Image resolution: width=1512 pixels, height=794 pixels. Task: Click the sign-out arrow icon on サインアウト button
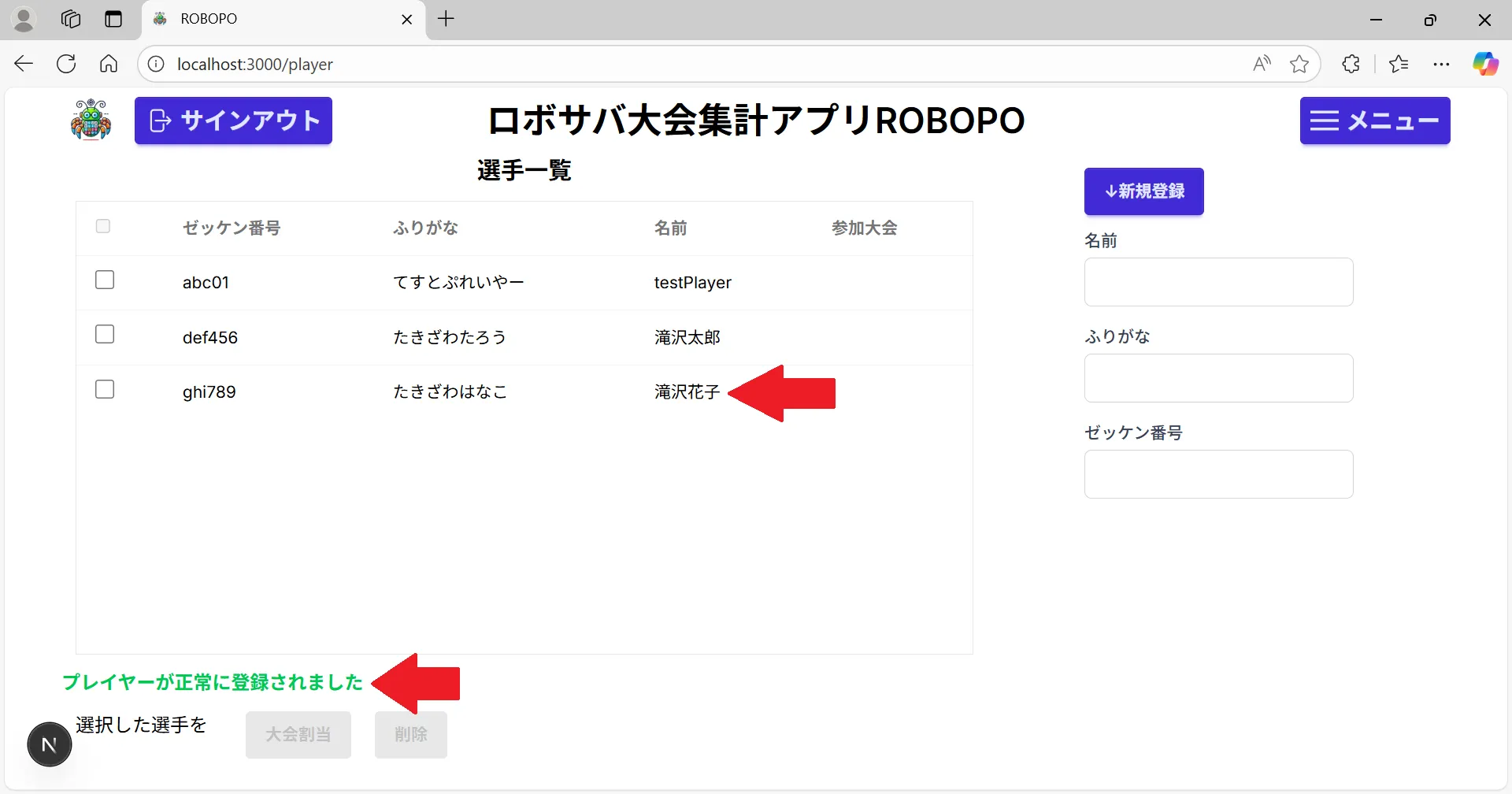click(160, 121)
